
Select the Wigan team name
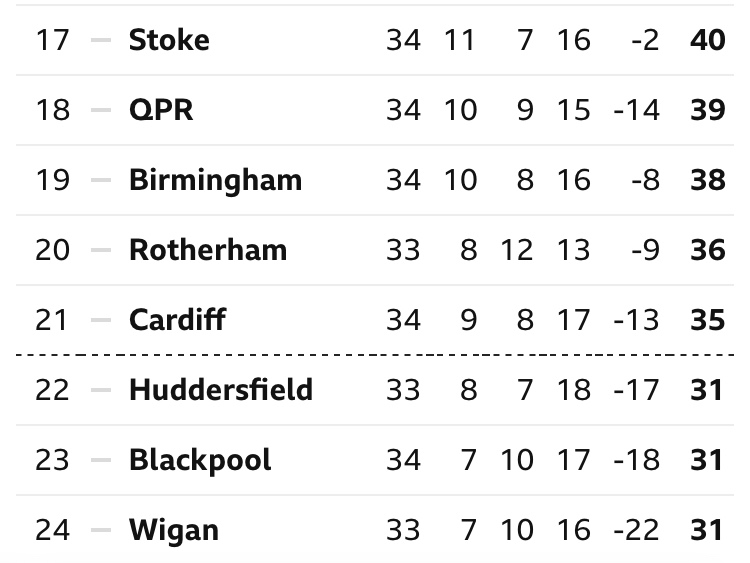[x=174, y=529]
